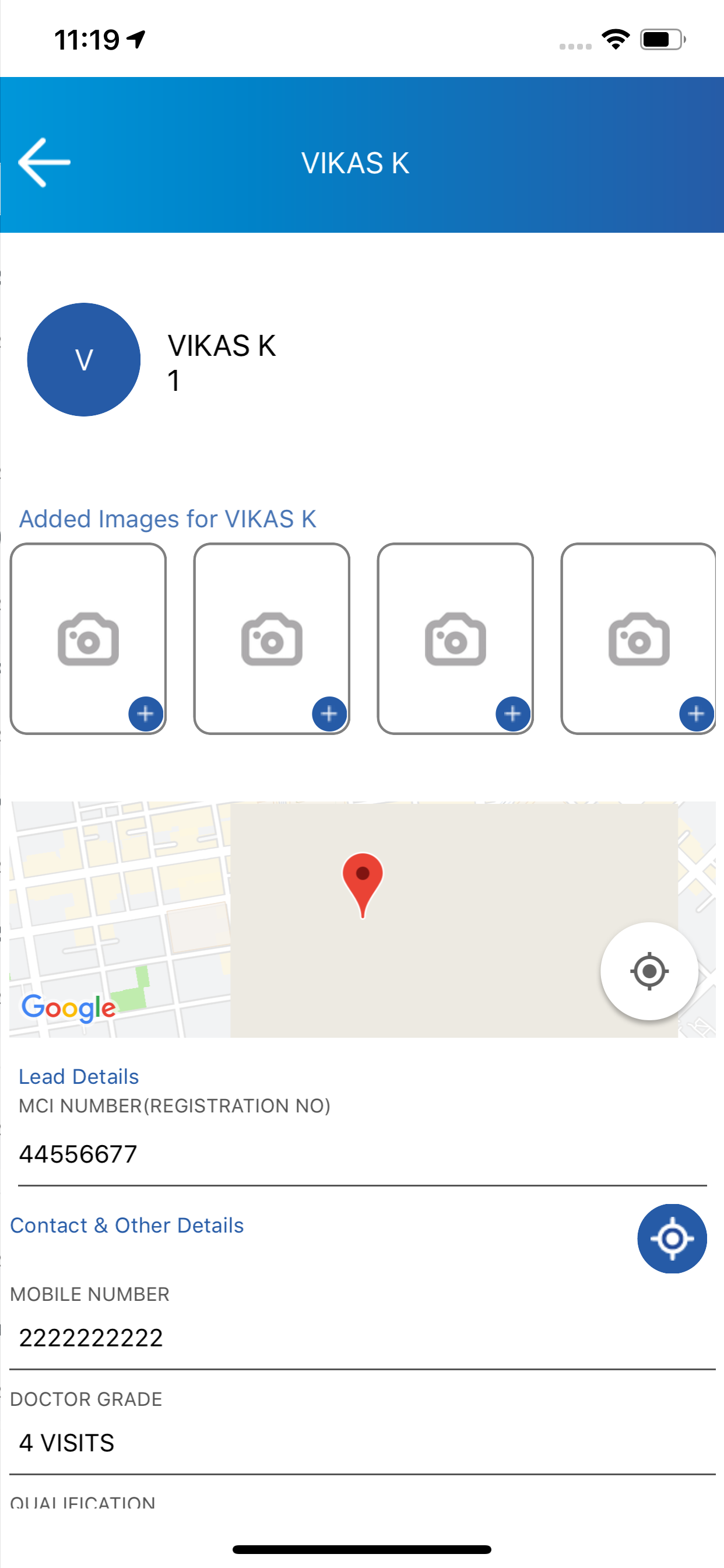This screenshot has height=1568, width=724.
Task: Tap the plus badge on the second image slot
Action: 329,713
